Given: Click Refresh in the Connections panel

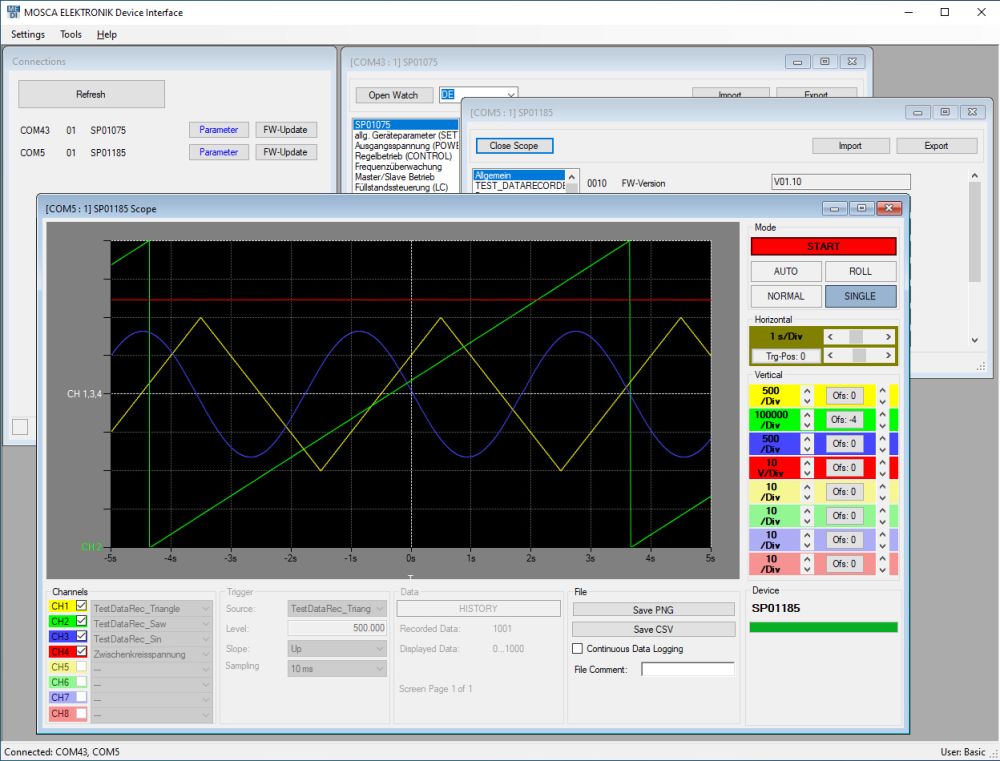Looking at the screenshot, I should click(x=91, y=94).
